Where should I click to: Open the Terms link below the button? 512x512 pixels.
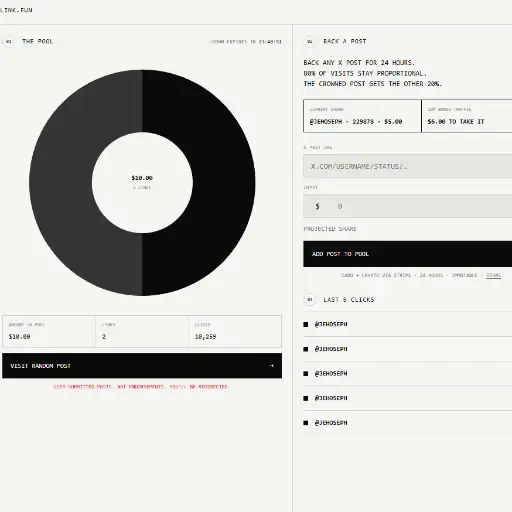494,275
